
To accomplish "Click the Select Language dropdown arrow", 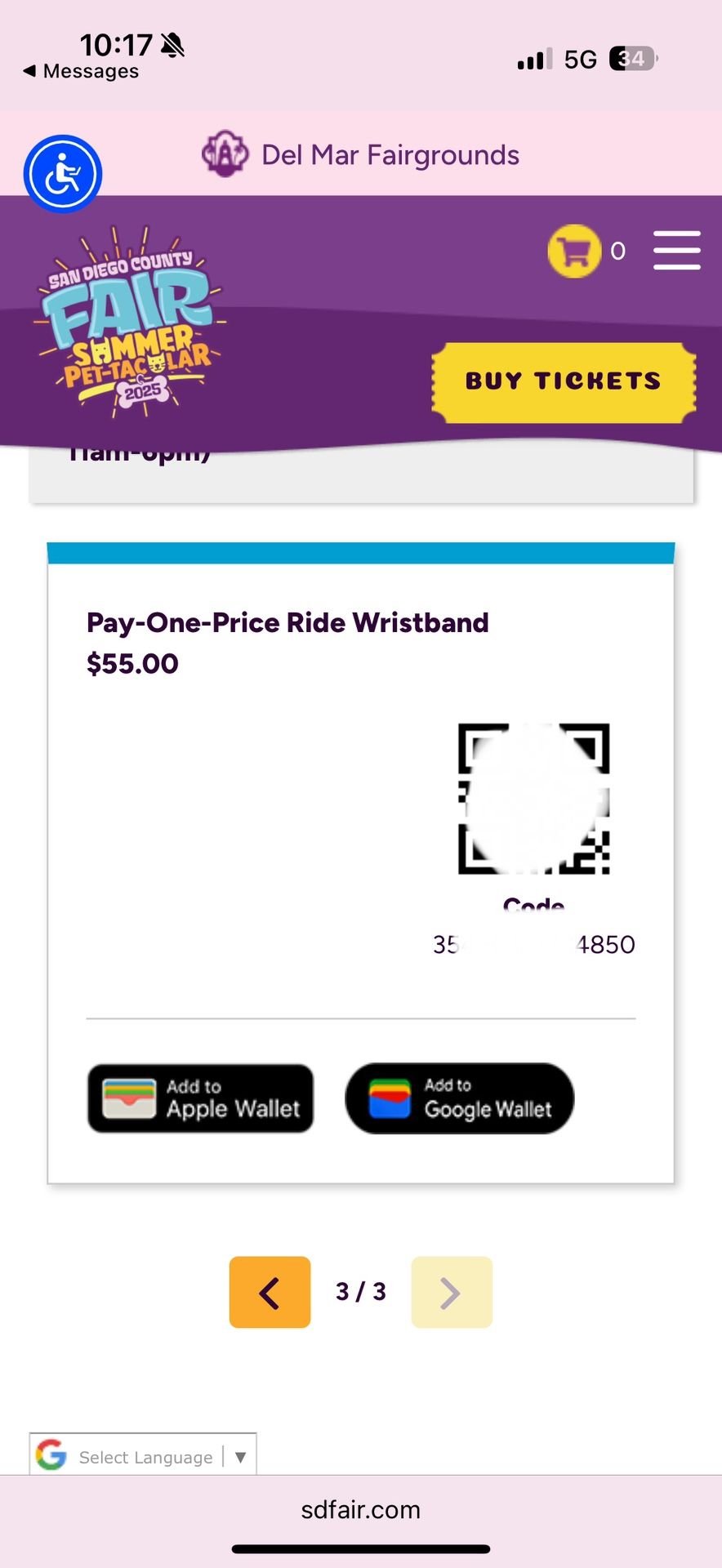I will coord(240,1457).
